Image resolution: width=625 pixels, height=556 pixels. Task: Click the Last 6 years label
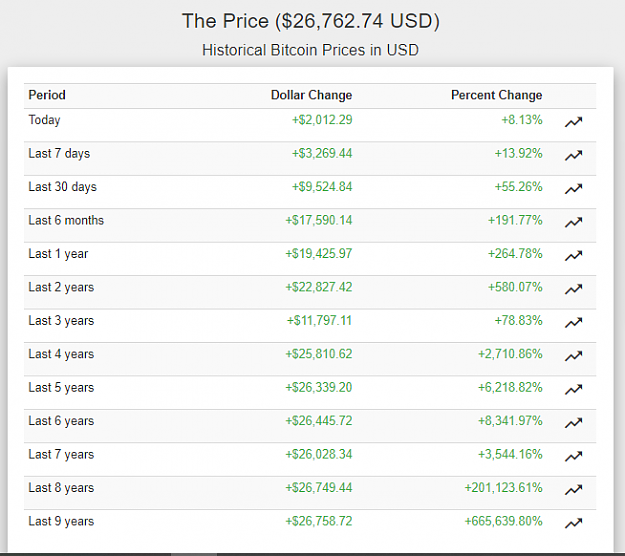61,421
